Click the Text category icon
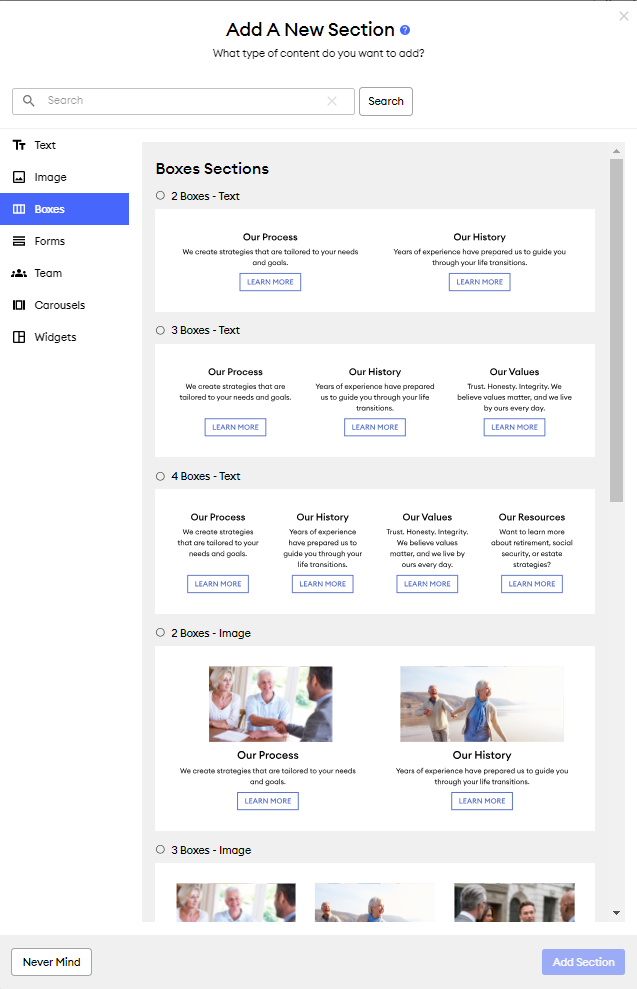Image resolution: width=637 pixels, height=989 pixels. [x=19, y=145]
